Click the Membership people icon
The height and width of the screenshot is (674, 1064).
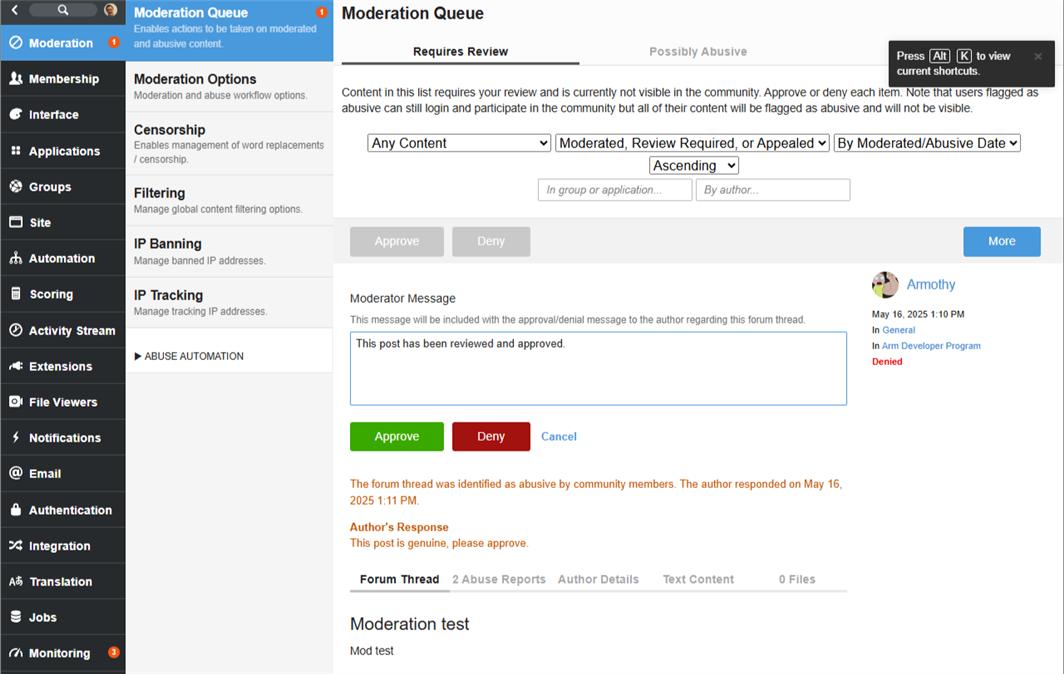click(16, 79)
